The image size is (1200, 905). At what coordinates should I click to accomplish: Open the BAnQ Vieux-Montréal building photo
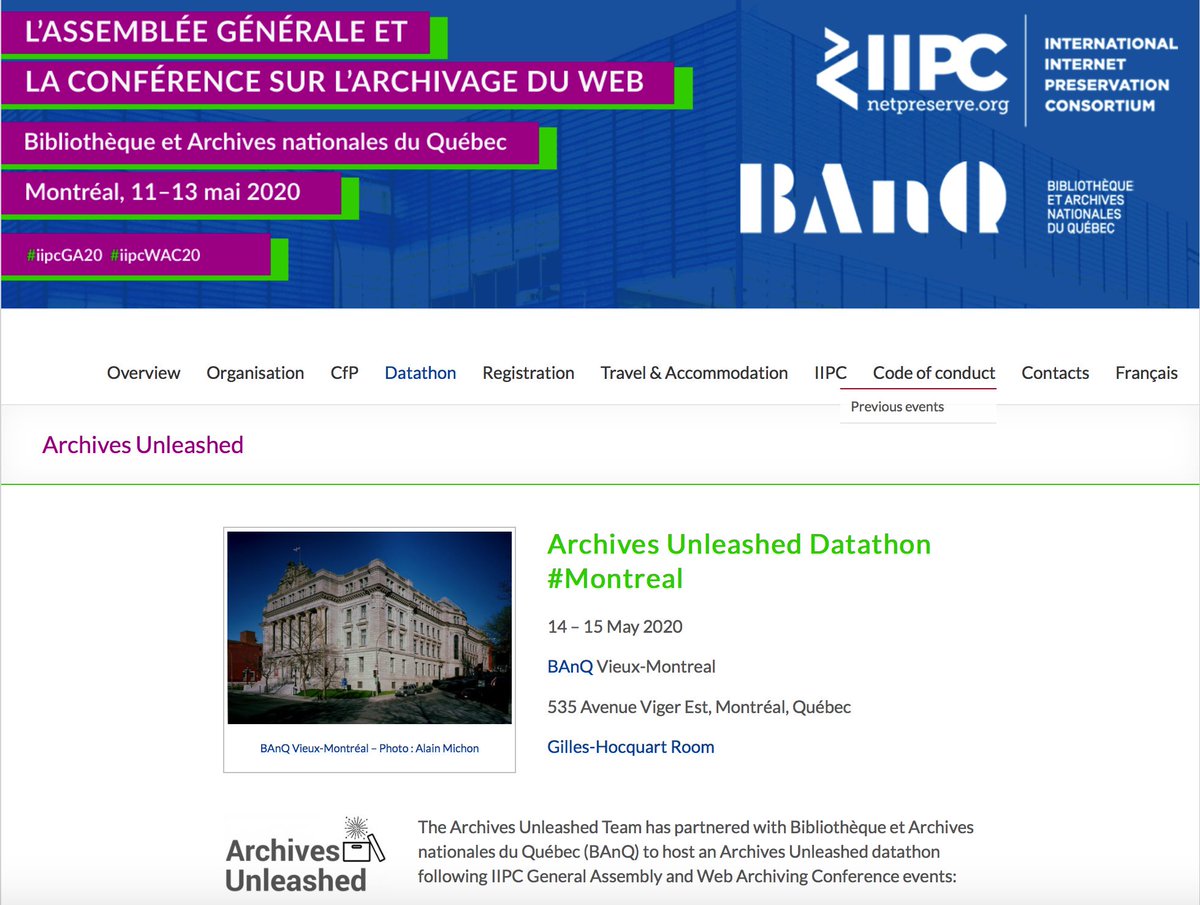click(x=370, y=628)
